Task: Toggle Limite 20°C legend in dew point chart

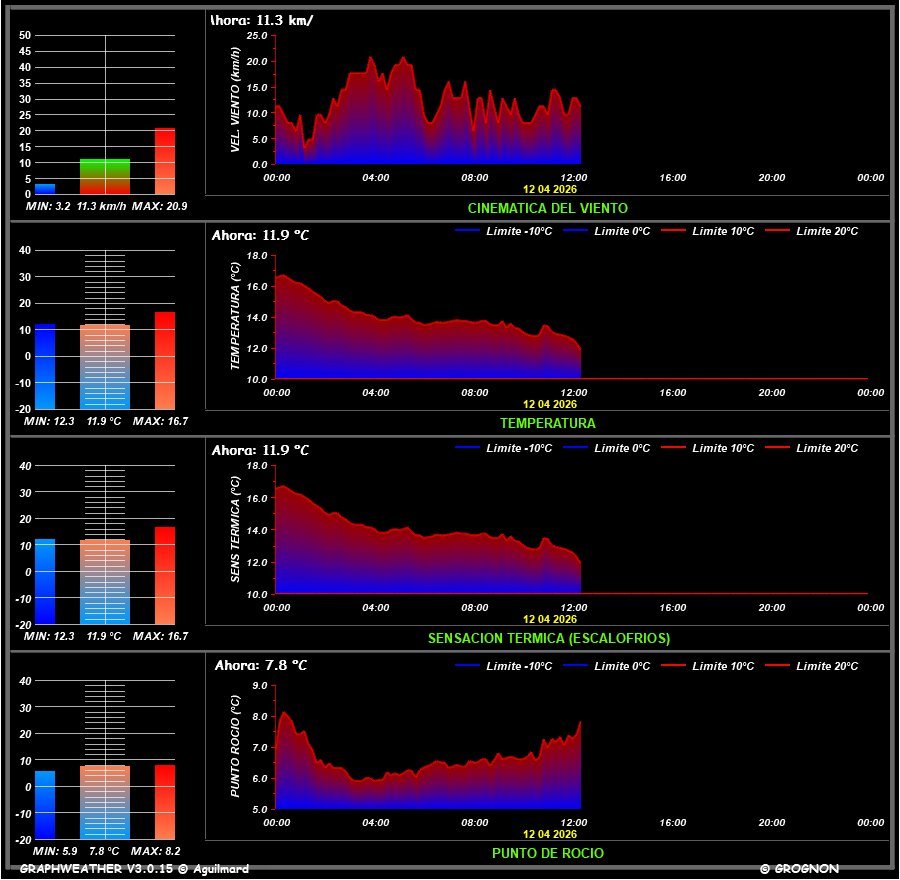Action: pos(827,666)
